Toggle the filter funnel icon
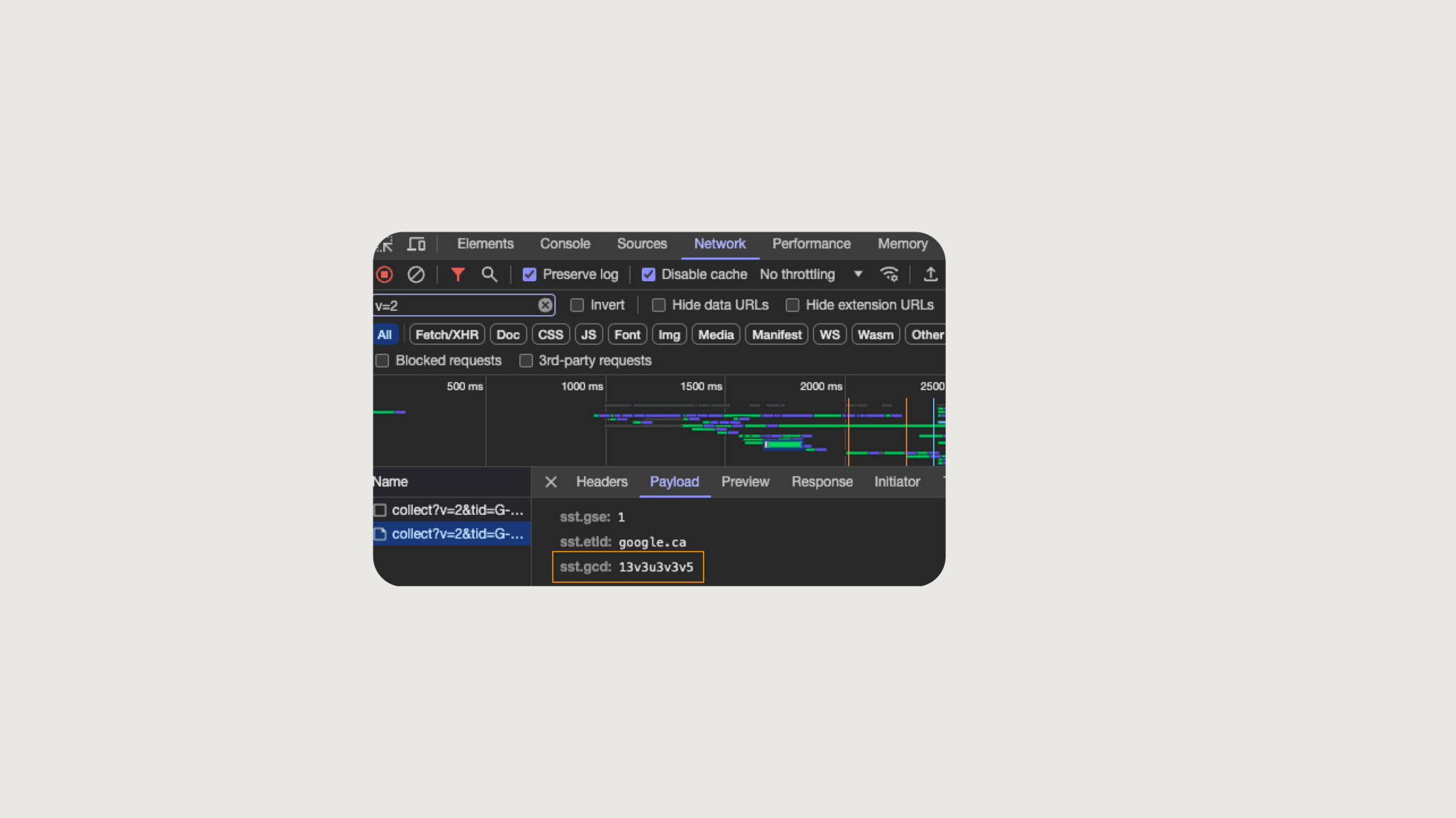This screenshot has width=1456, height=818. pyautogui.click(x=458, y=274)
